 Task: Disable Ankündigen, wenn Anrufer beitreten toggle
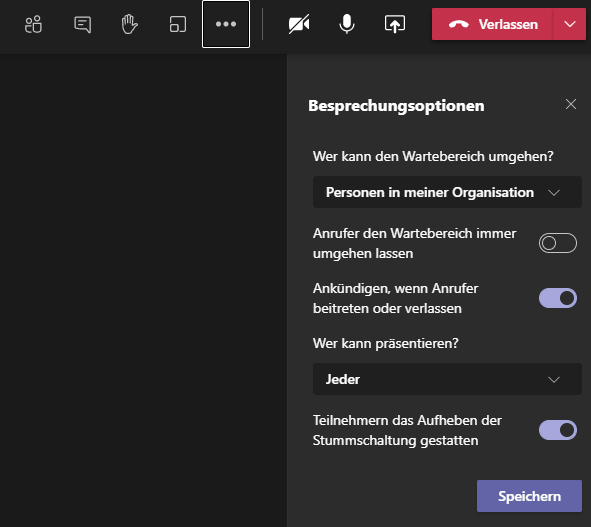[557, 298]
